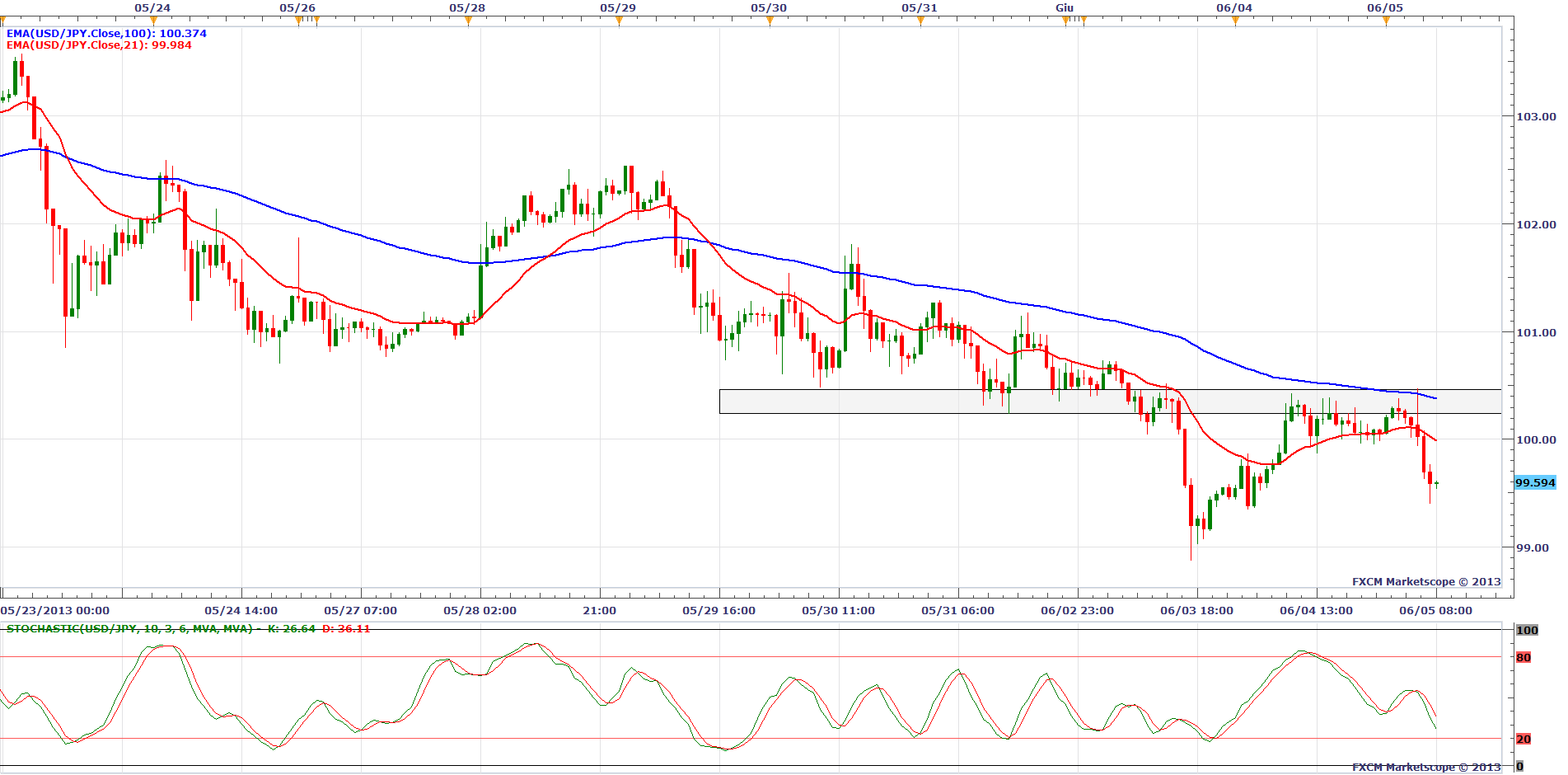
Task: Click the 99.00 price axis label
Action: tap(1532, 548)
